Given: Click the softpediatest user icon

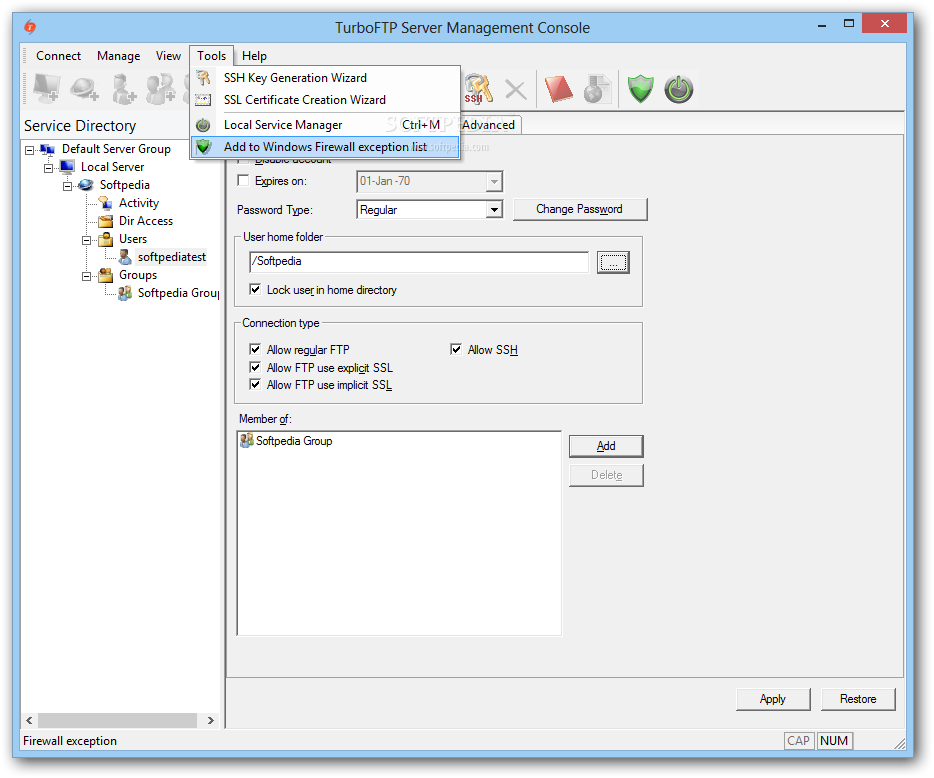Looking at the screenshot, I should click(124, 257).
